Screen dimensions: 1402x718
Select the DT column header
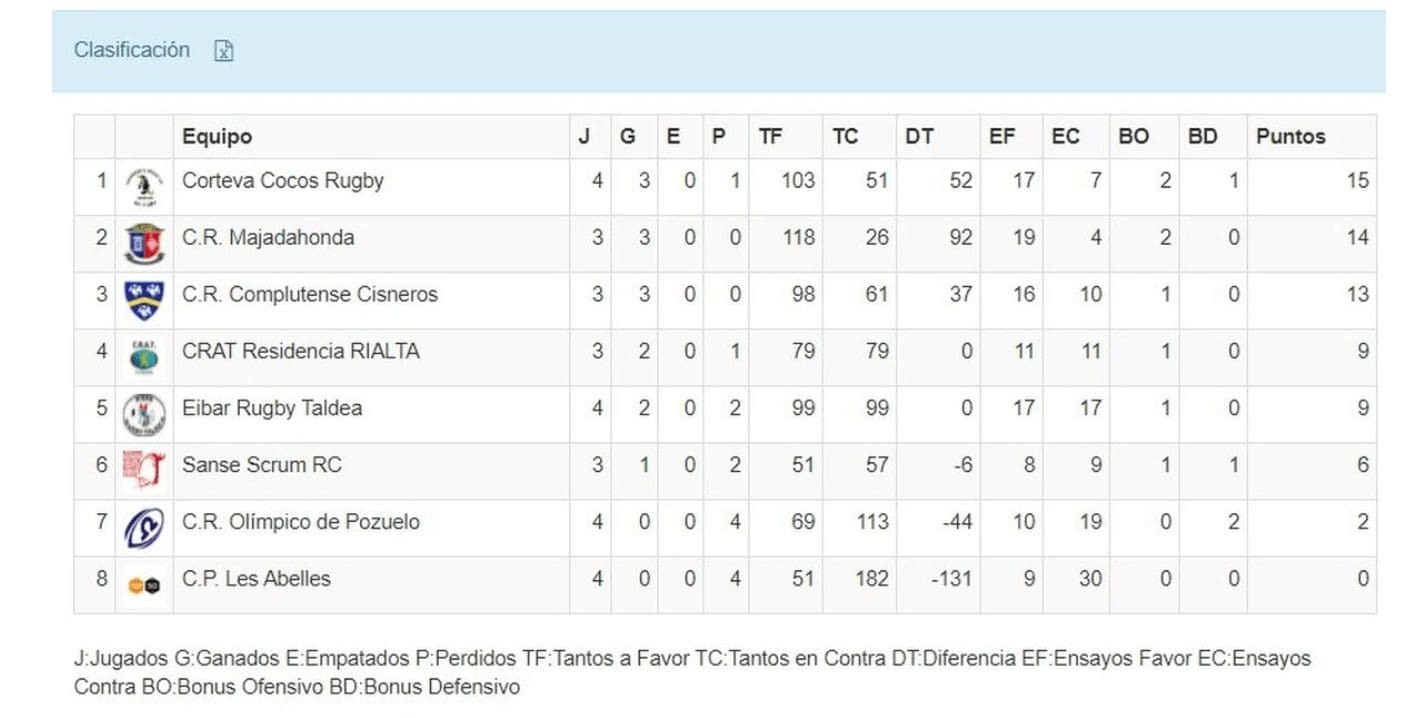919,137
